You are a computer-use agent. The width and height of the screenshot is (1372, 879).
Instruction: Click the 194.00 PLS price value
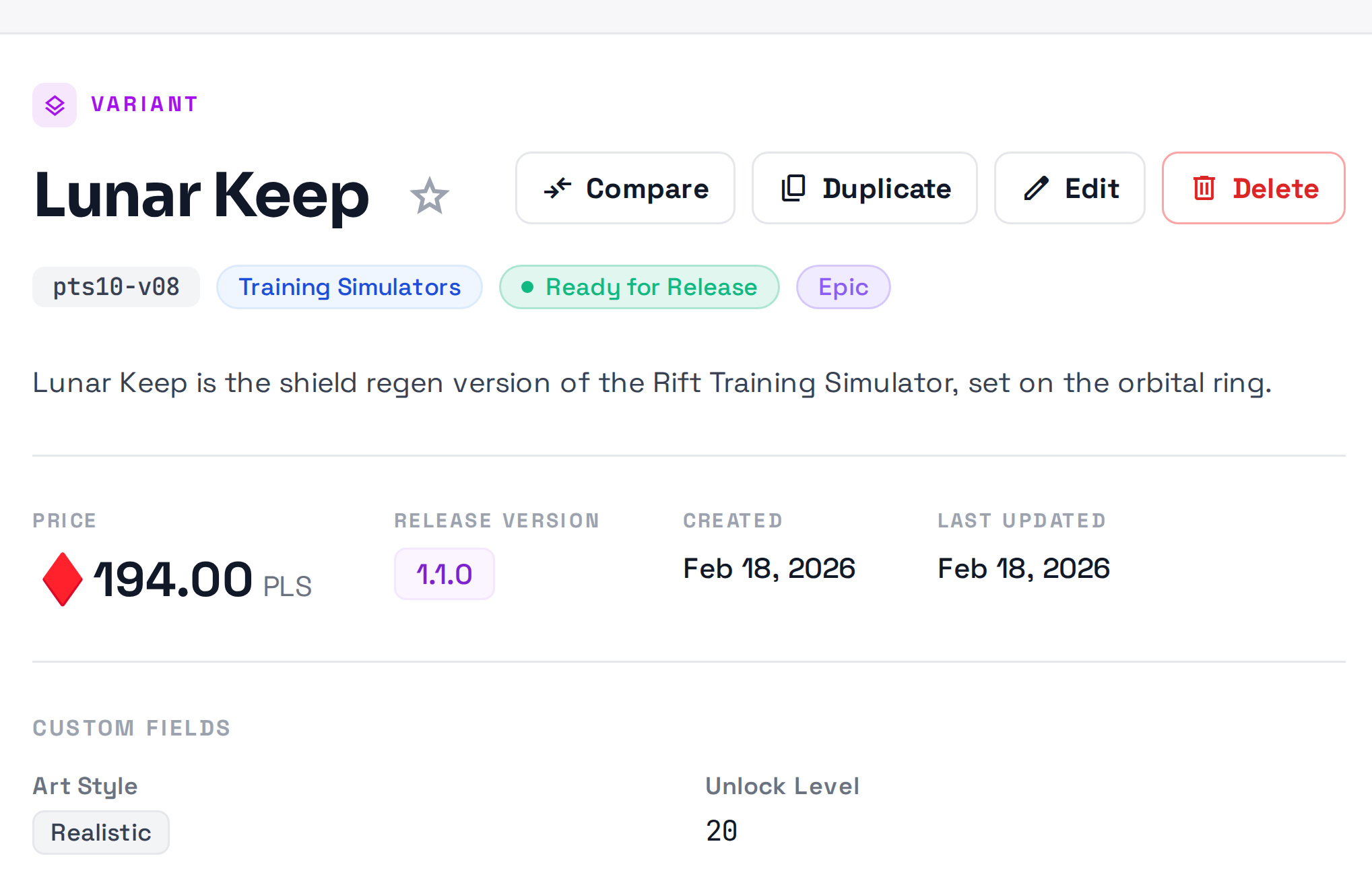tap(202, 580)
